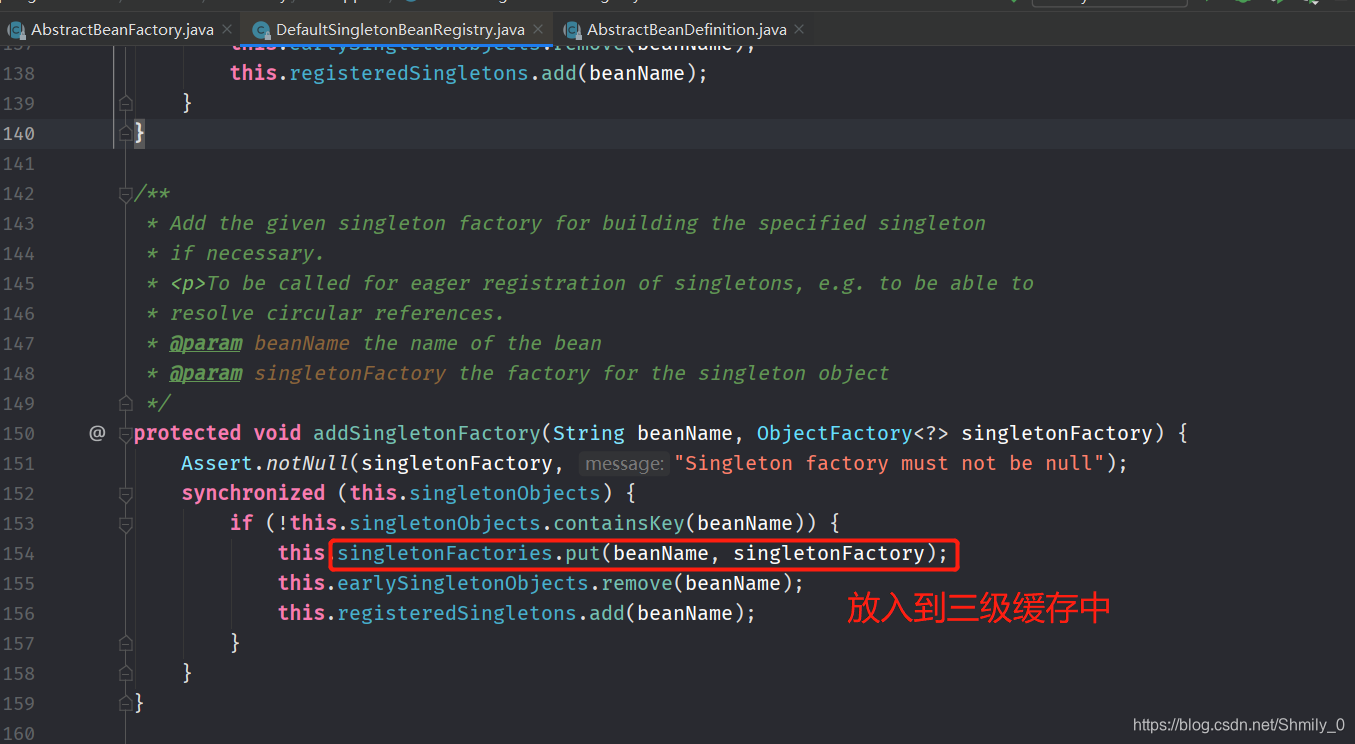The width and height of the screenshot is (1355, 744).
Task: Close the AbstractBeanDefinition.java tab
Action: [801, 30]
